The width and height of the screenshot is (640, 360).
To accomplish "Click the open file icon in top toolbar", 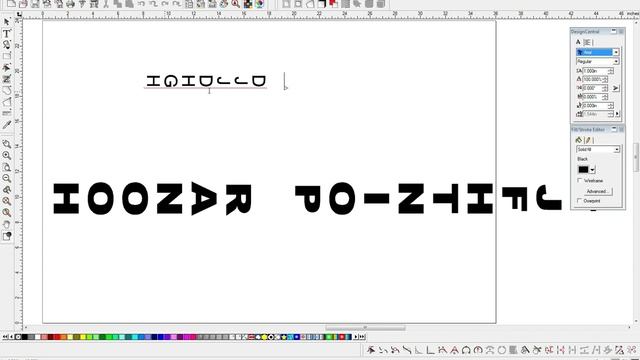I will coord(23,4).
